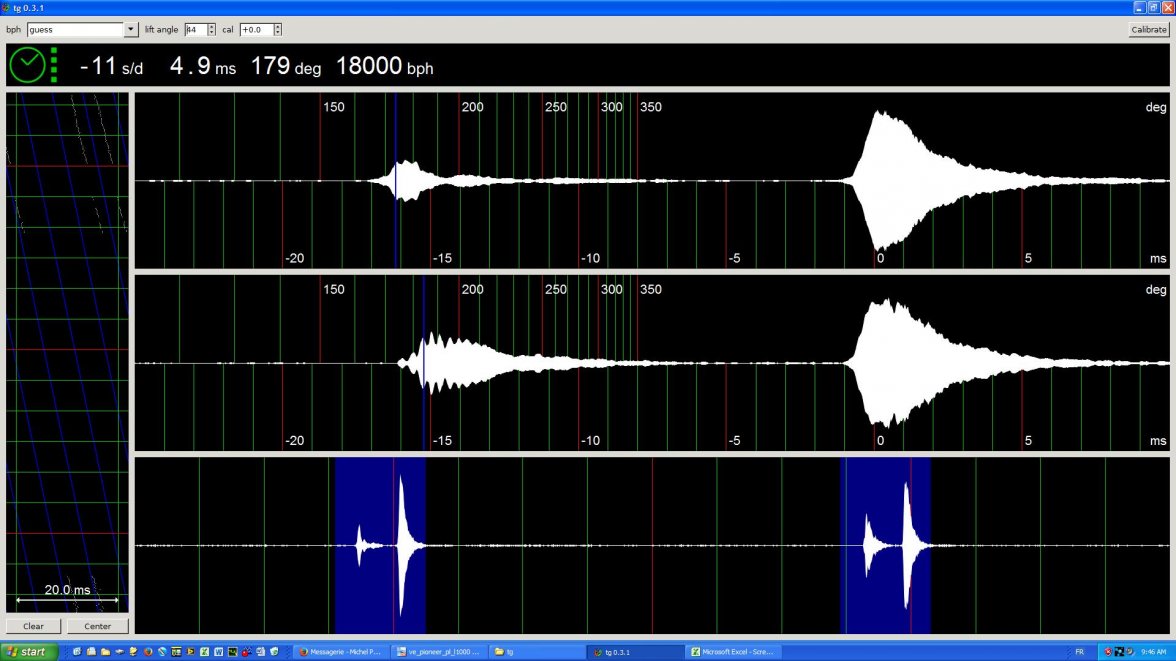Open the folder icon in quick launch

pos(105,652)
